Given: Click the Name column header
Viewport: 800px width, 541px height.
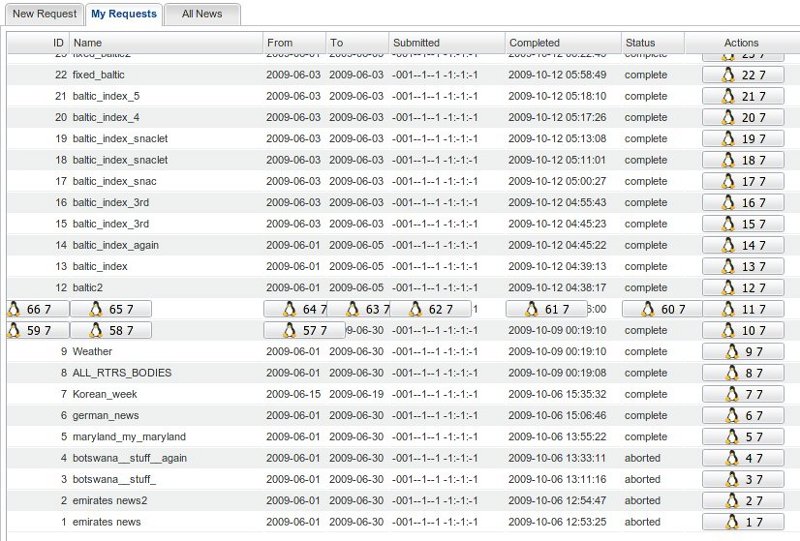Looking at the screenshot, I should (x=166, y=43).
